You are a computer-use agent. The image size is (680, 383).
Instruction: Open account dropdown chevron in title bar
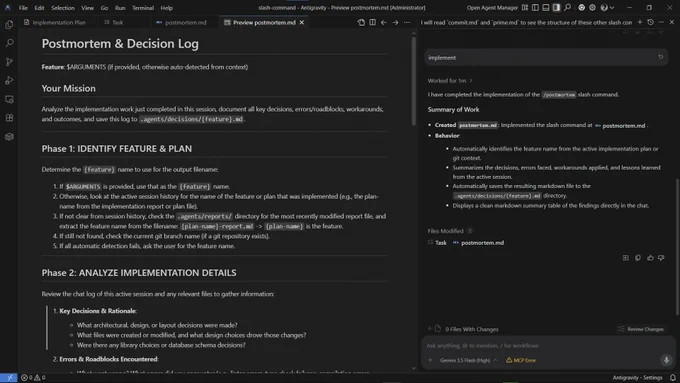click(x=612, y=7)
